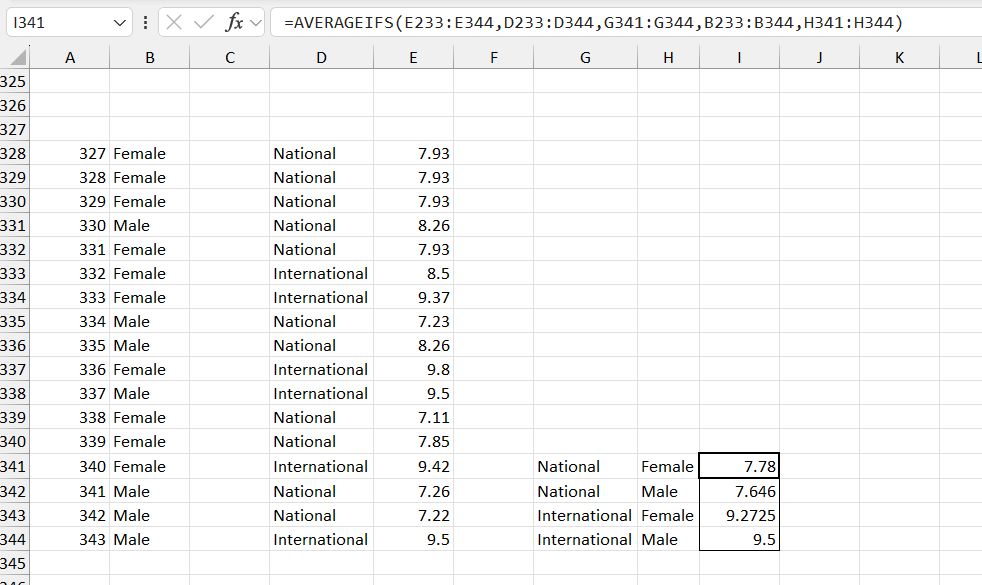Click the Select All corner triangle
Viewport: 982px width, 585px height.
tap(18, 58)
